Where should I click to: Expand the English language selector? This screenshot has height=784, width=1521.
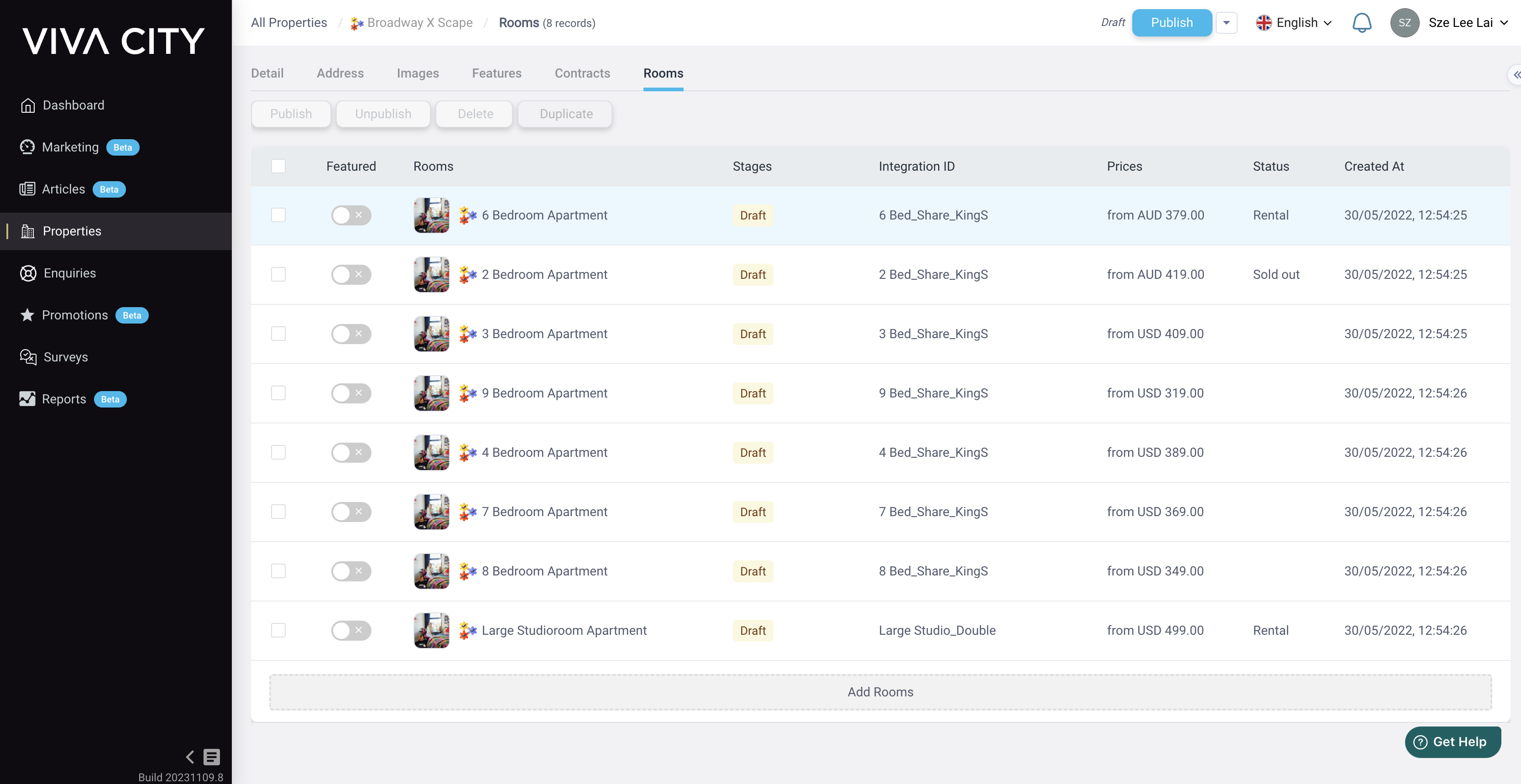tap(1294, 23)
